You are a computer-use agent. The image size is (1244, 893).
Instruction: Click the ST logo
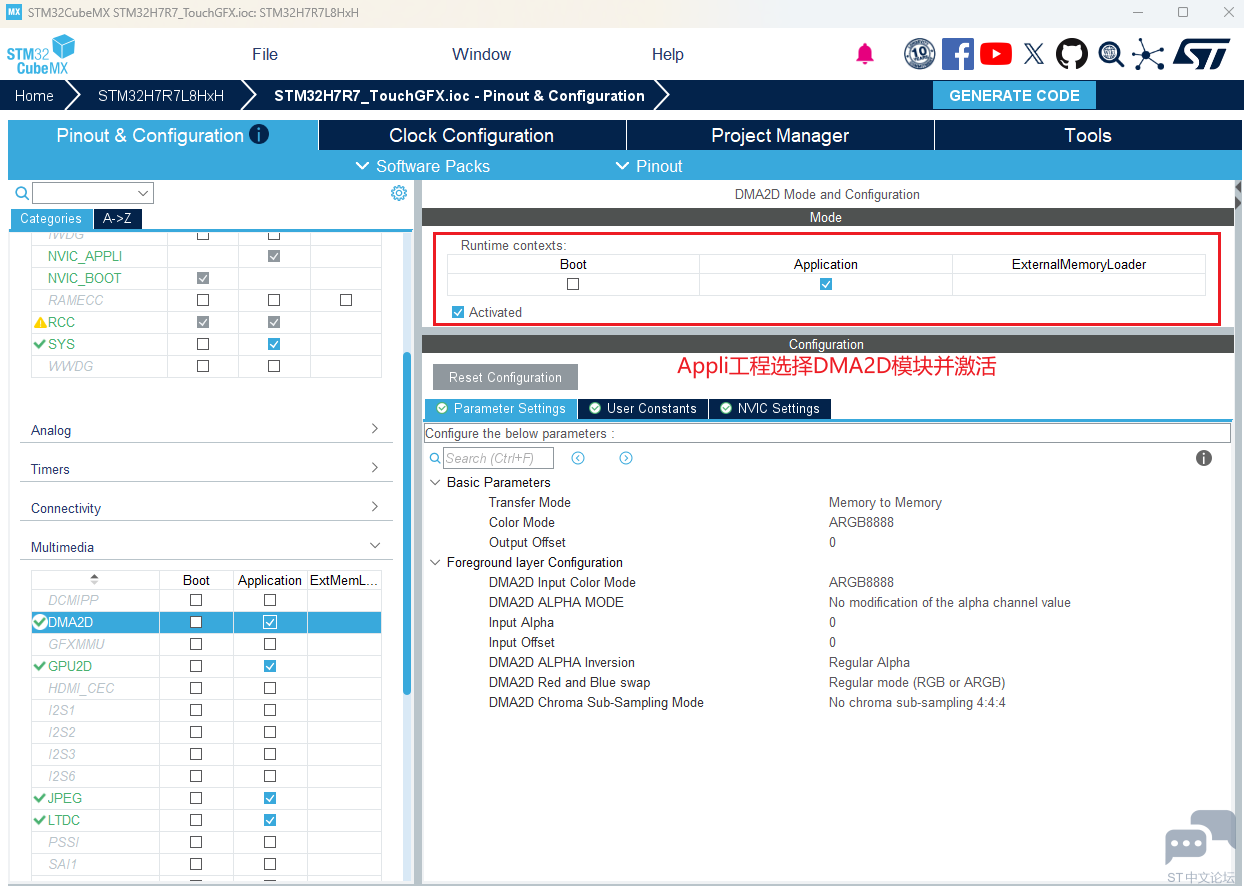(1201, 54)
